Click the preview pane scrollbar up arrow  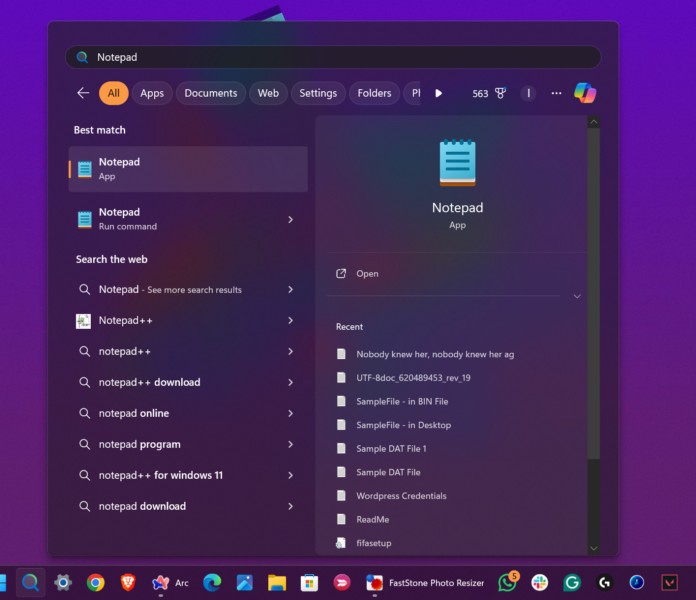tap(593, 122)
